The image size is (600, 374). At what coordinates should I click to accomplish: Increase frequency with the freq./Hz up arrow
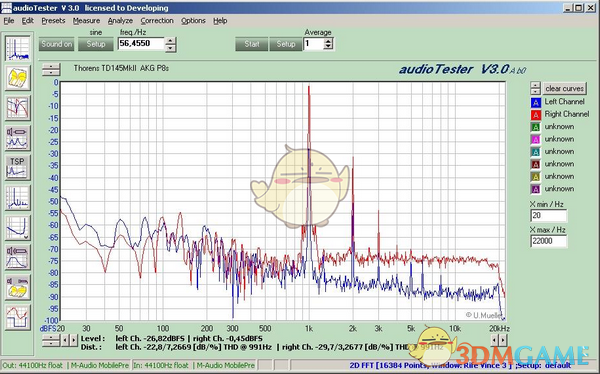[171, 41]
